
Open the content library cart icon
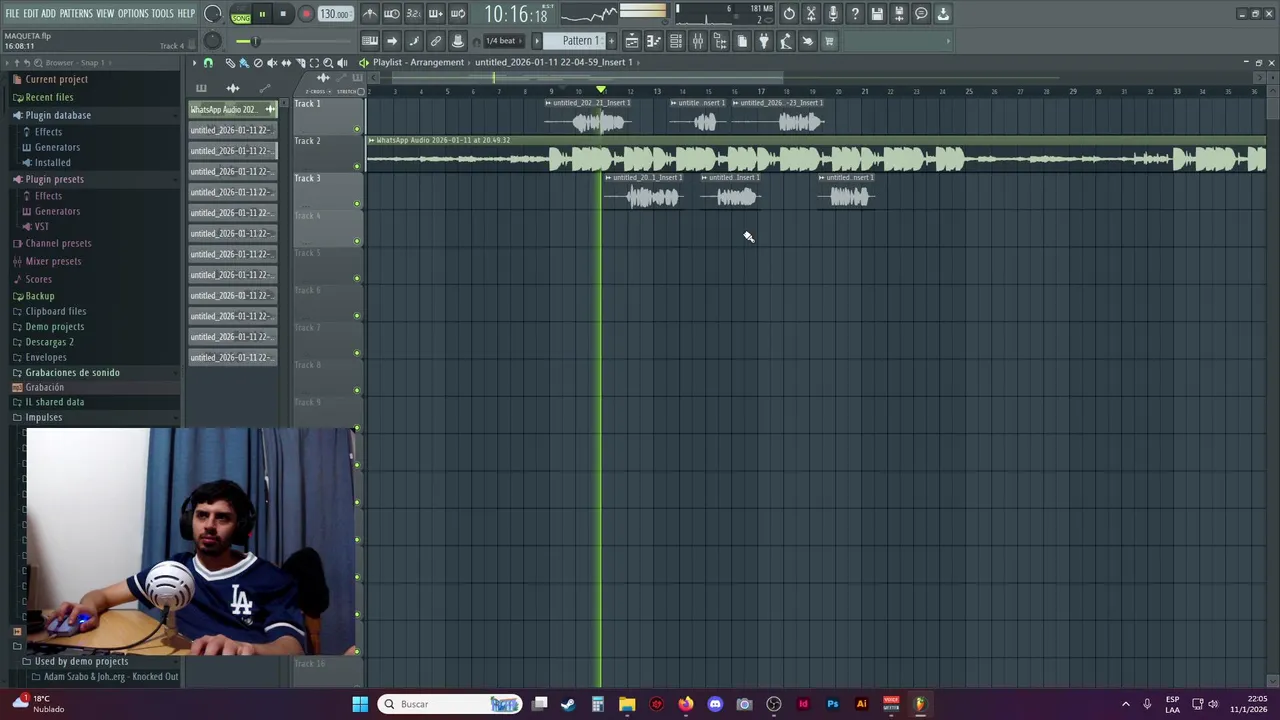[x=829, y=41]
